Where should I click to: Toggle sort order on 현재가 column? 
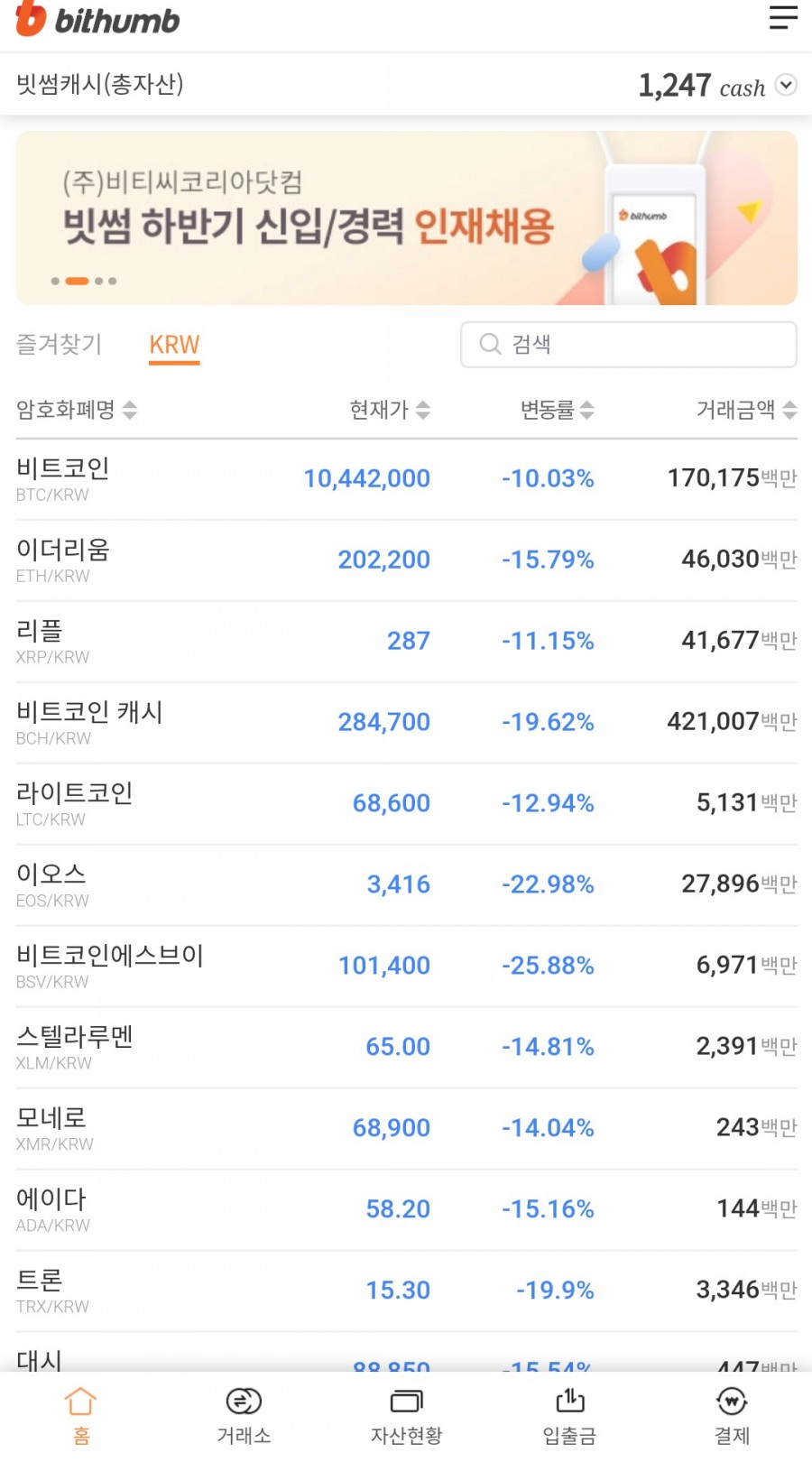(x=390, y=410)
